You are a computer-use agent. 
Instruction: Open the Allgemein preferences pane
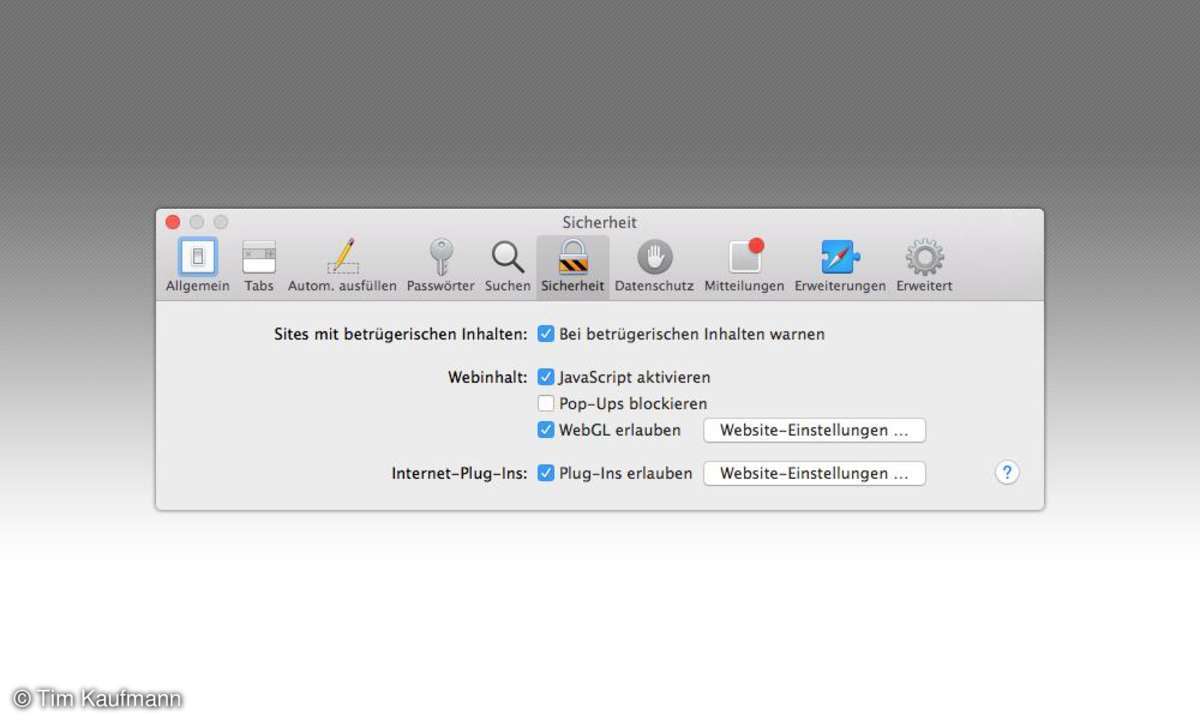coord(198,265)
